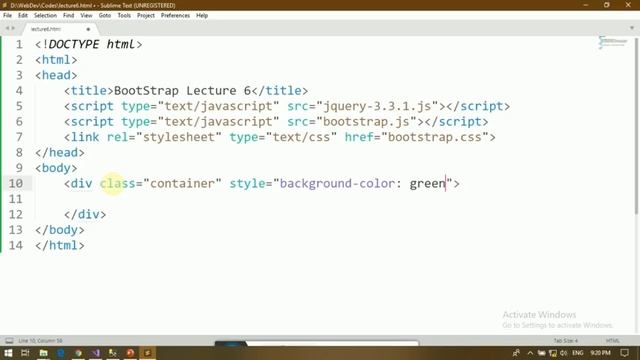This screenshot has width=640, height=360.
Task: Click 'jquery-3.3.1.js' in the code
Action: point(377,106)
